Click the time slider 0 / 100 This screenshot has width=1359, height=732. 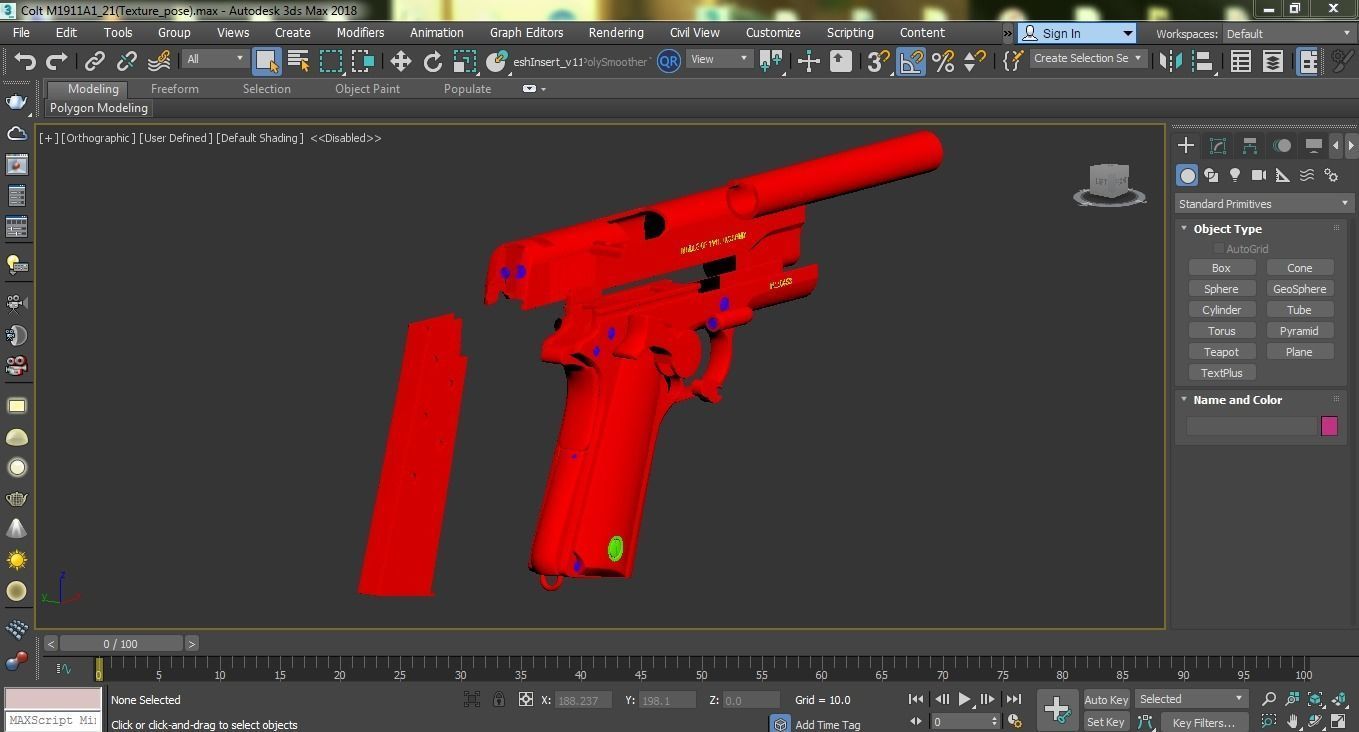point(120,644)
